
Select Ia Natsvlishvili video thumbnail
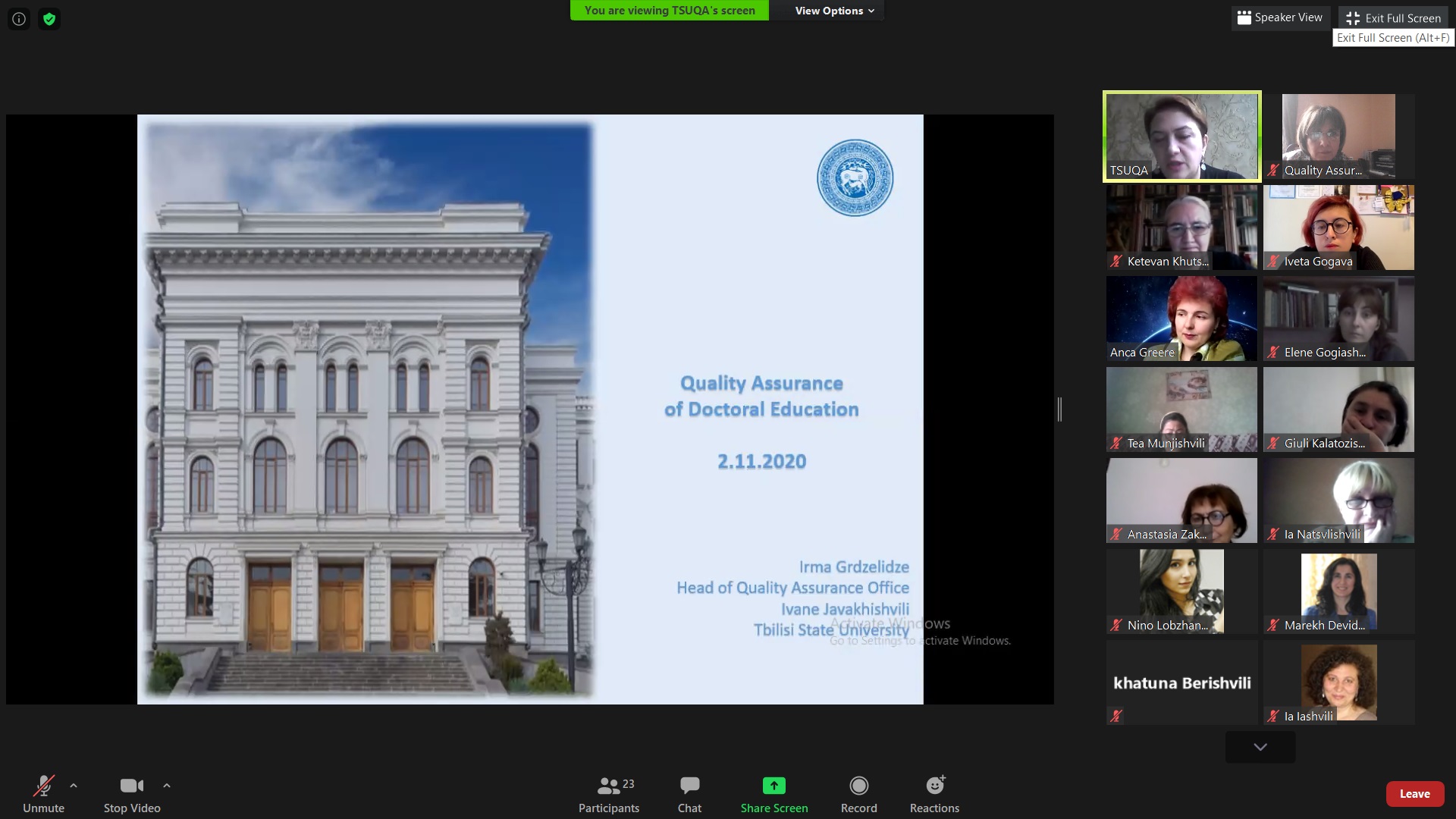point(1338,500)
